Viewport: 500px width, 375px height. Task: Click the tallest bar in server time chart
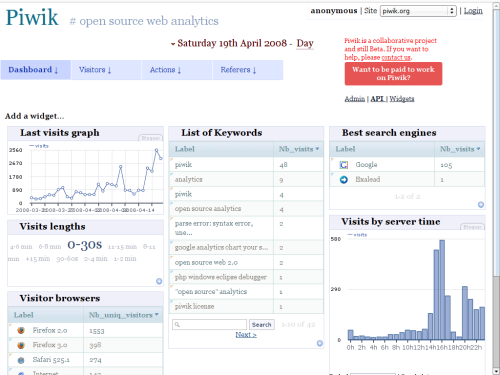tap(442, 290)
